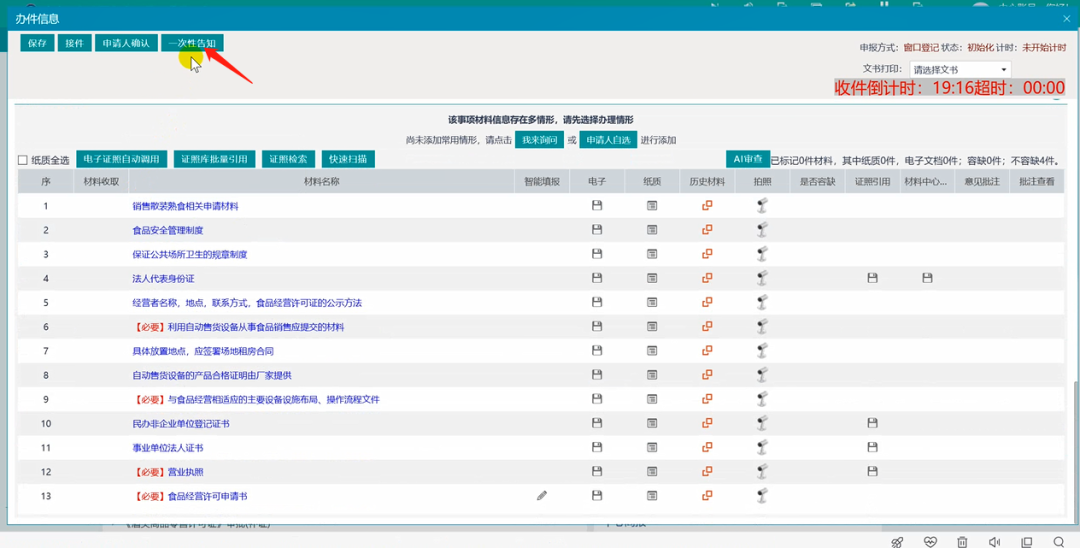Open paper material icon for 食品安全管理制度

coord(652,229)
